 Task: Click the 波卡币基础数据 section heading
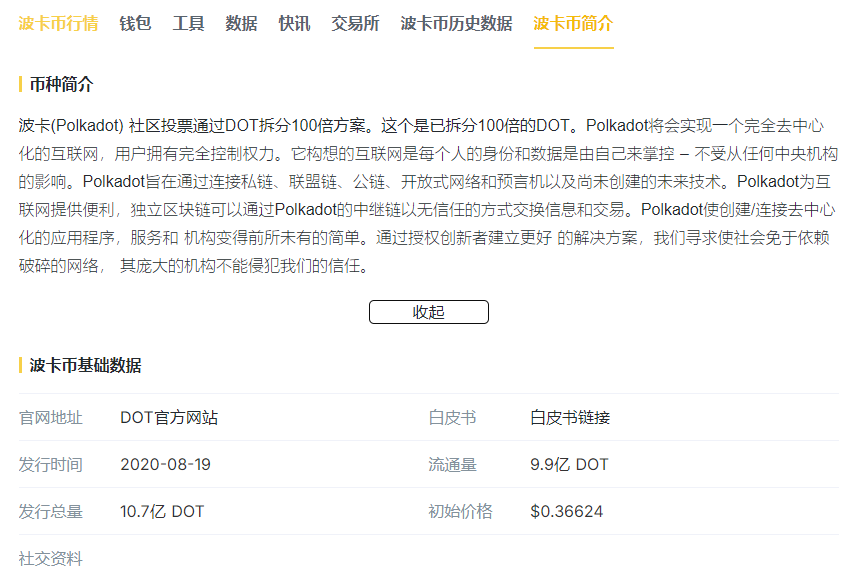(85, 365)
